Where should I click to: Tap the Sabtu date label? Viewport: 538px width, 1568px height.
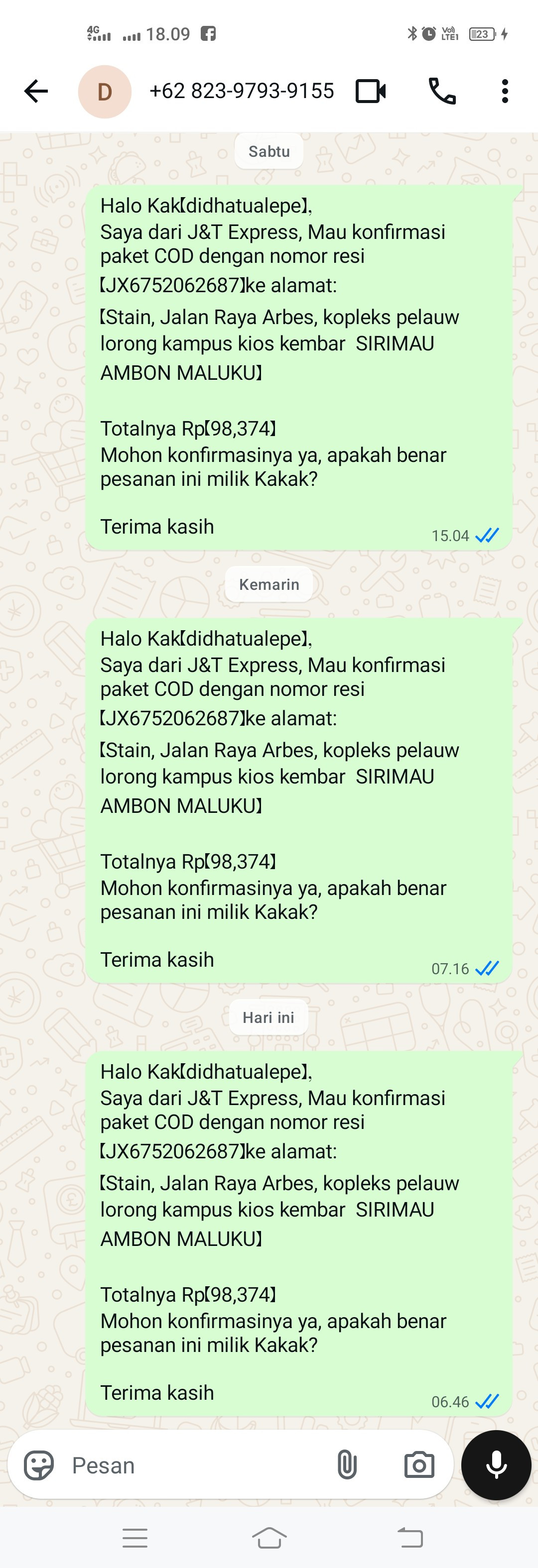click(x=269, y=151)
